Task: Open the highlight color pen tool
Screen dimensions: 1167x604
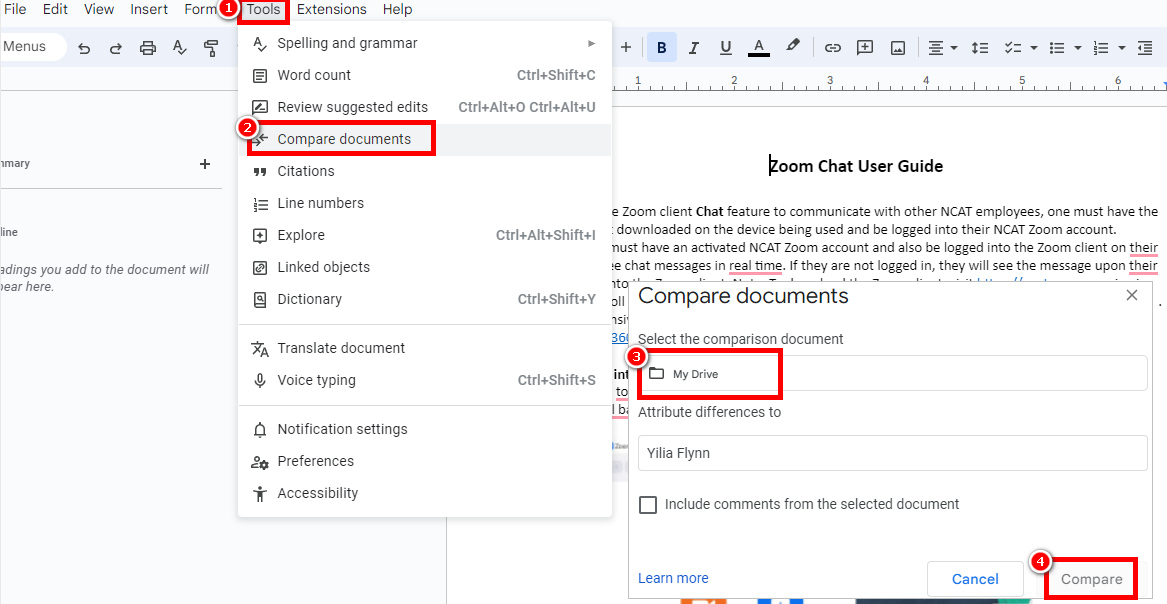Action: click(x=793, y=47)
